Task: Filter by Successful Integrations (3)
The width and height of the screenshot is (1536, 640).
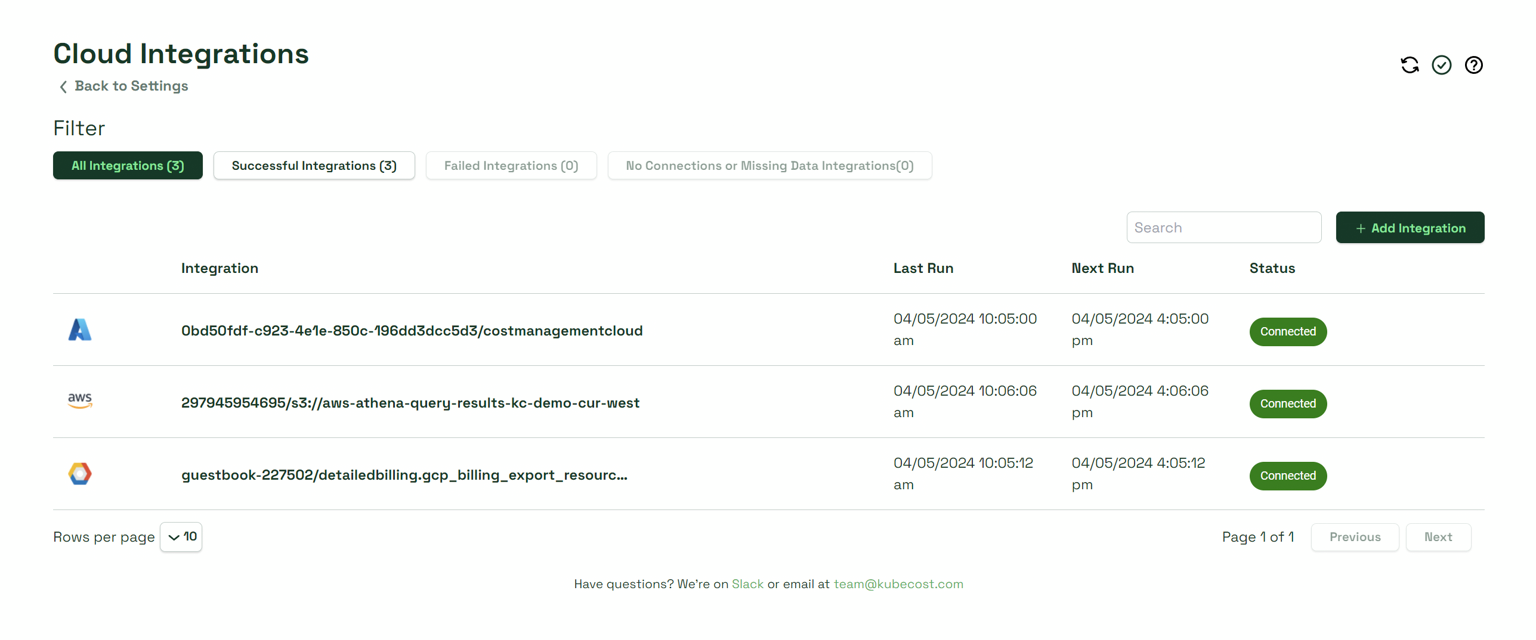Action: click(x=314, y=166)
